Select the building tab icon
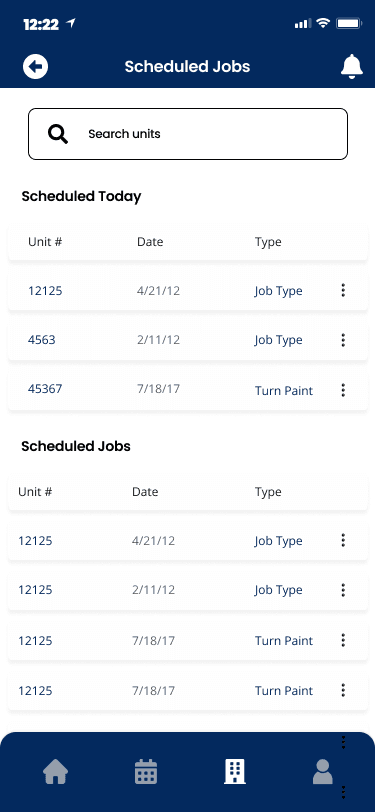Image resolution: width=375 pixels, height=812 pixels. click(235, 772)
